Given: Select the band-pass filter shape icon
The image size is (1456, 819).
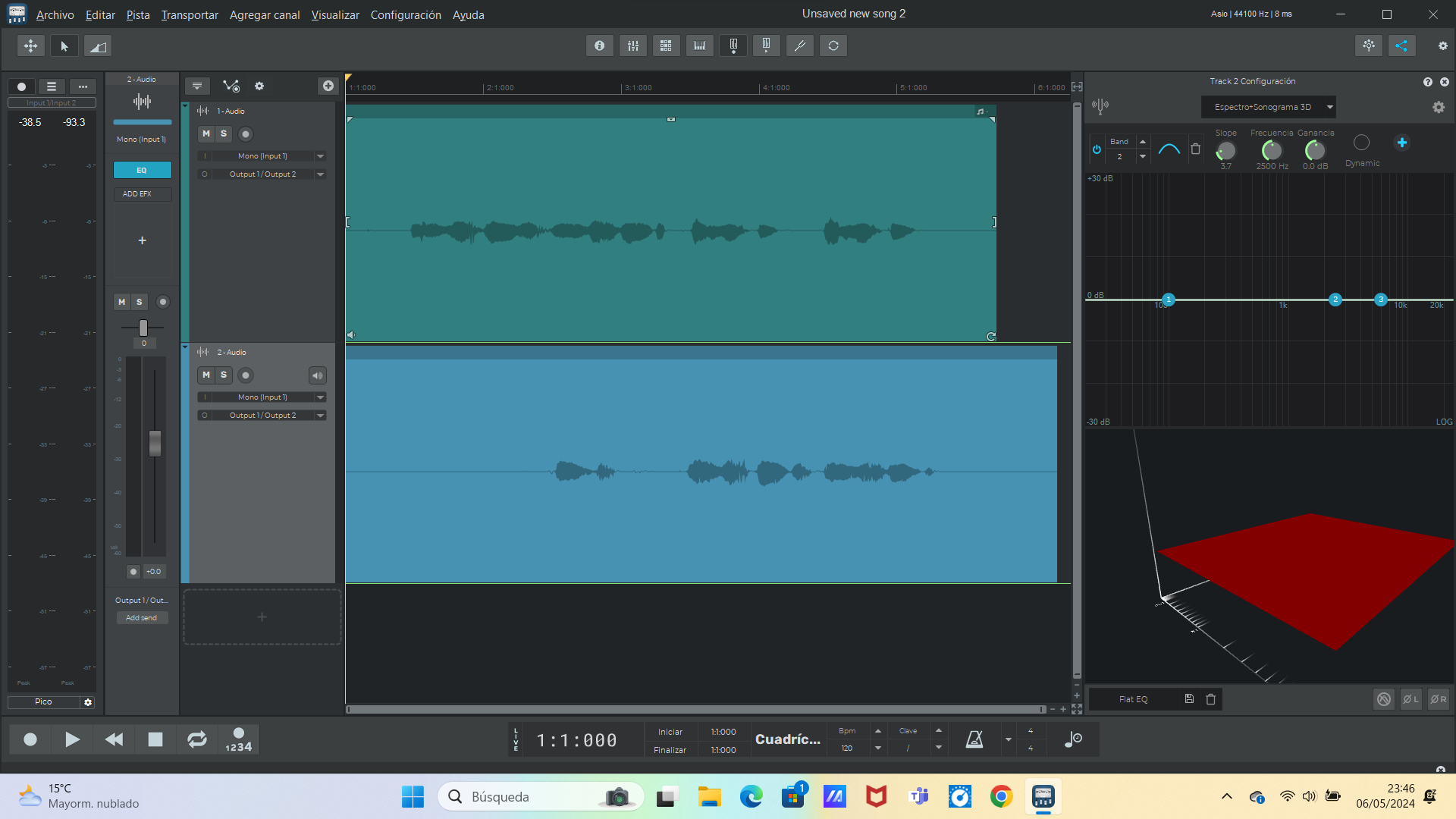Looking at the screenshot, I should click(x=1169, y=149).
